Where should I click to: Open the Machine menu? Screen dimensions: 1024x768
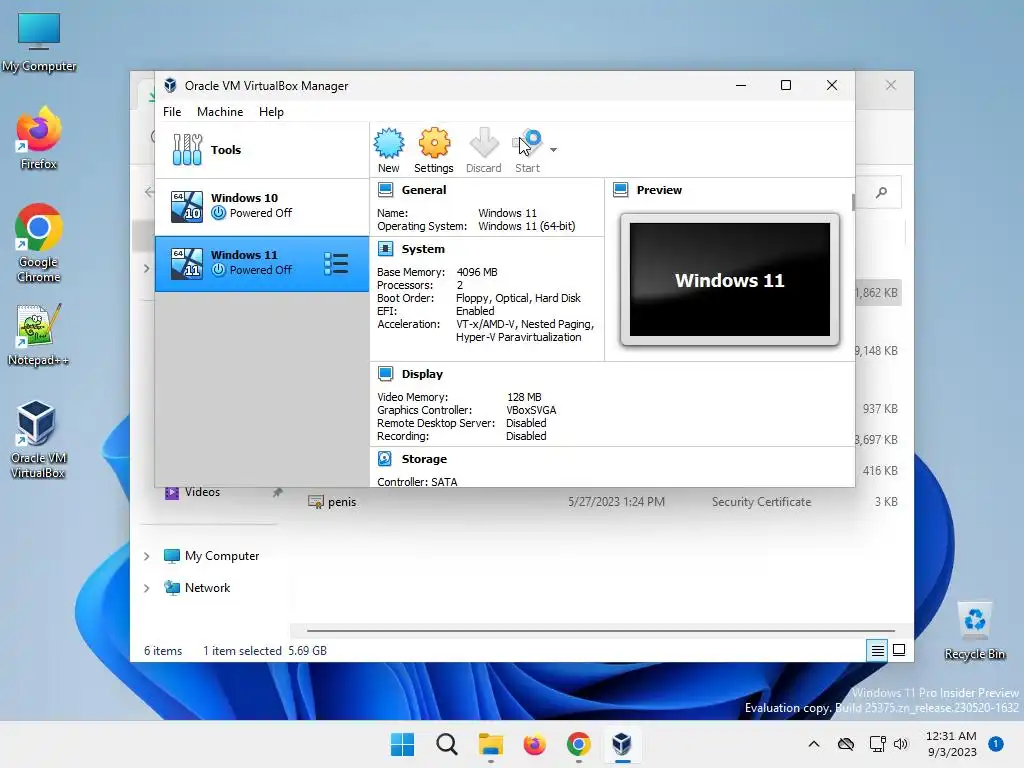pos(220,112)
